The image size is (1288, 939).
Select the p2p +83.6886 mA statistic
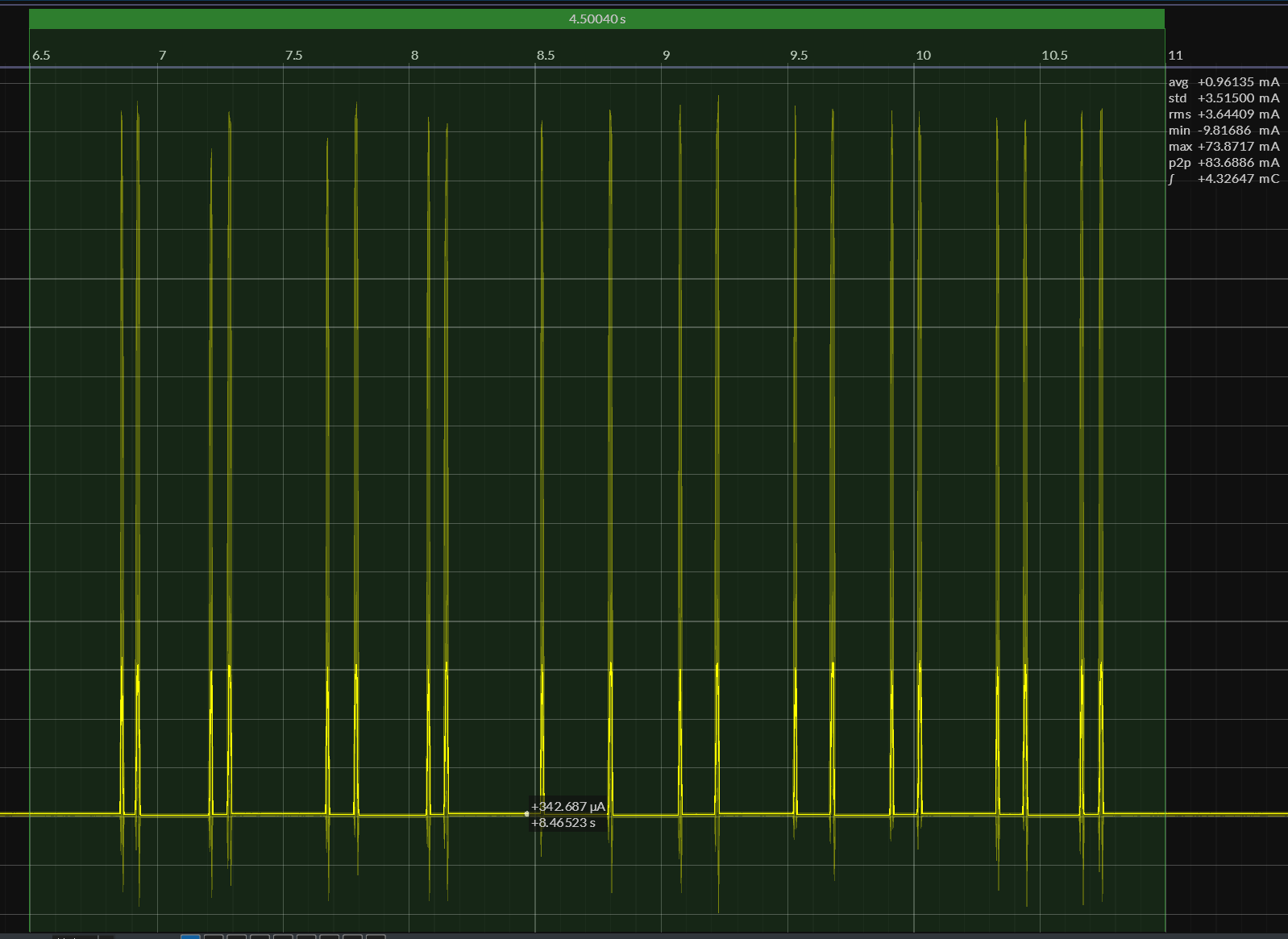pyautogui.click(x=1224, y=163)
